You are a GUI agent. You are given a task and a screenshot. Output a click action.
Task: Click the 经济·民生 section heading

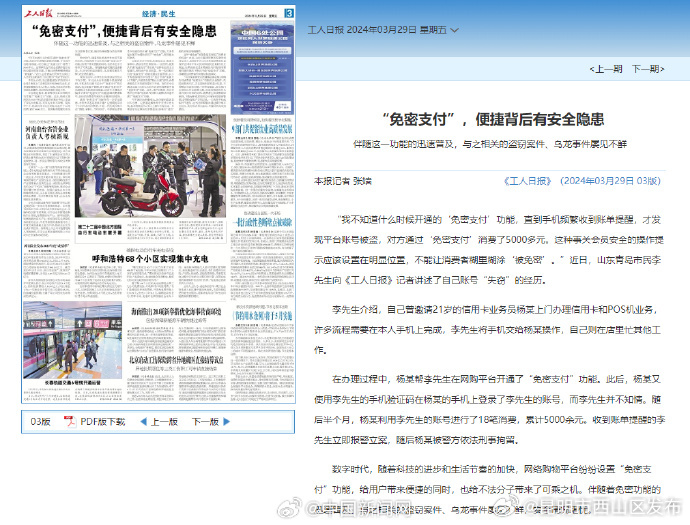pos(159,14)
